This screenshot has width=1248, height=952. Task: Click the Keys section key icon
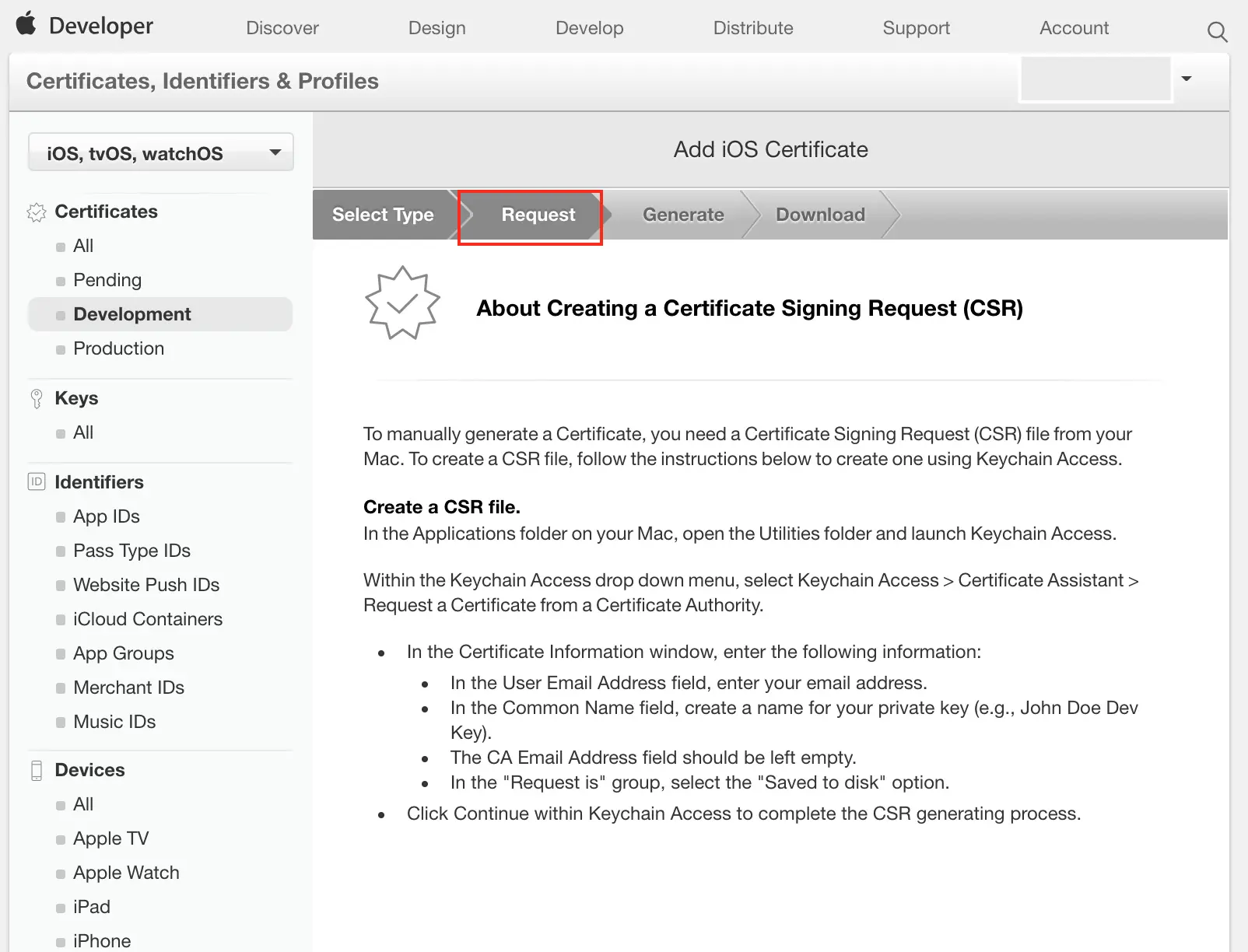pos(37,399)
